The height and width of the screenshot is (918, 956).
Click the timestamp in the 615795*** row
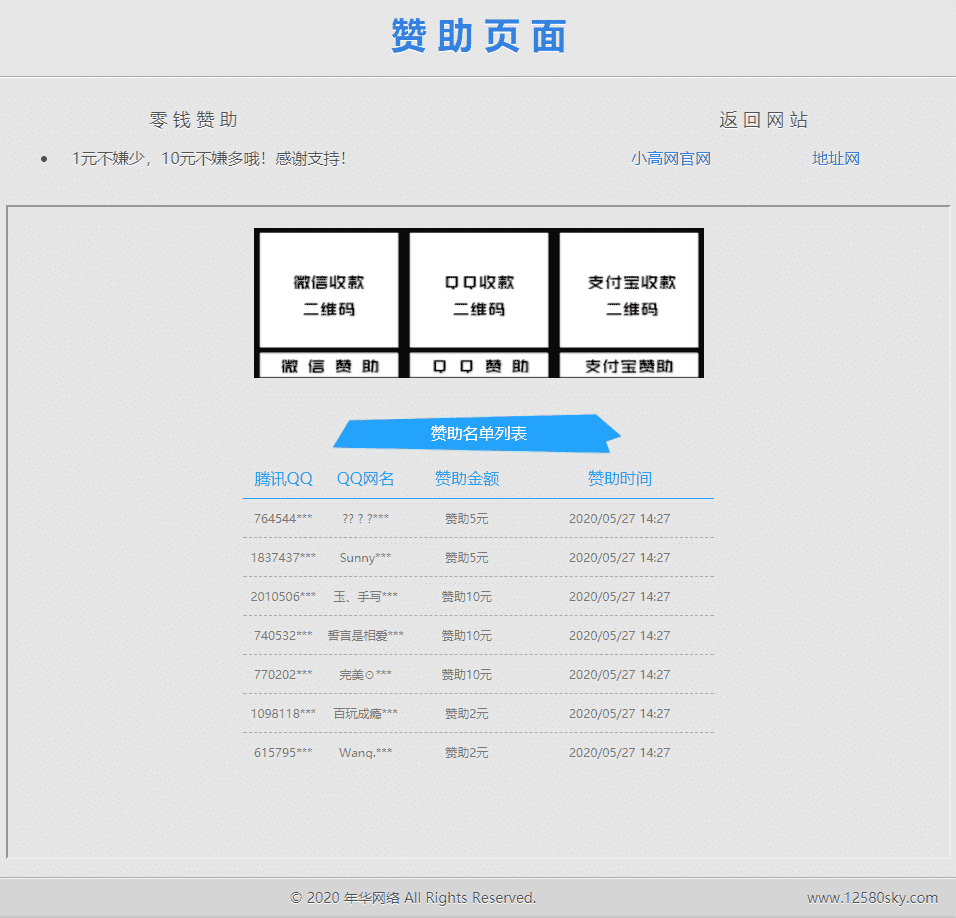(619, 753)
